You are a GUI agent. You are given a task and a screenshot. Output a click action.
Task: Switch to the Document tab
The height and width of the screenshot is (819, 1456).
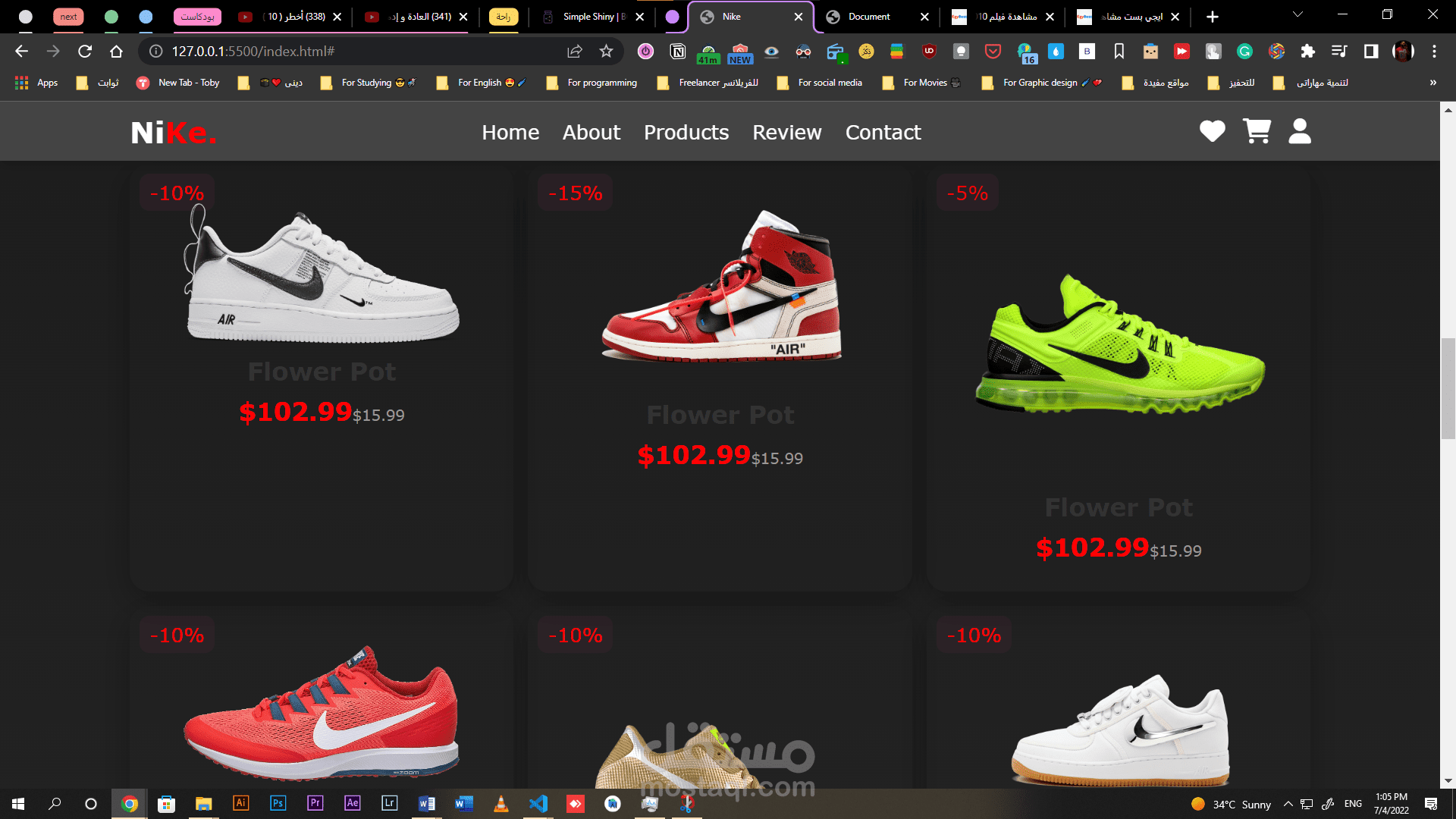click(869, 16)
